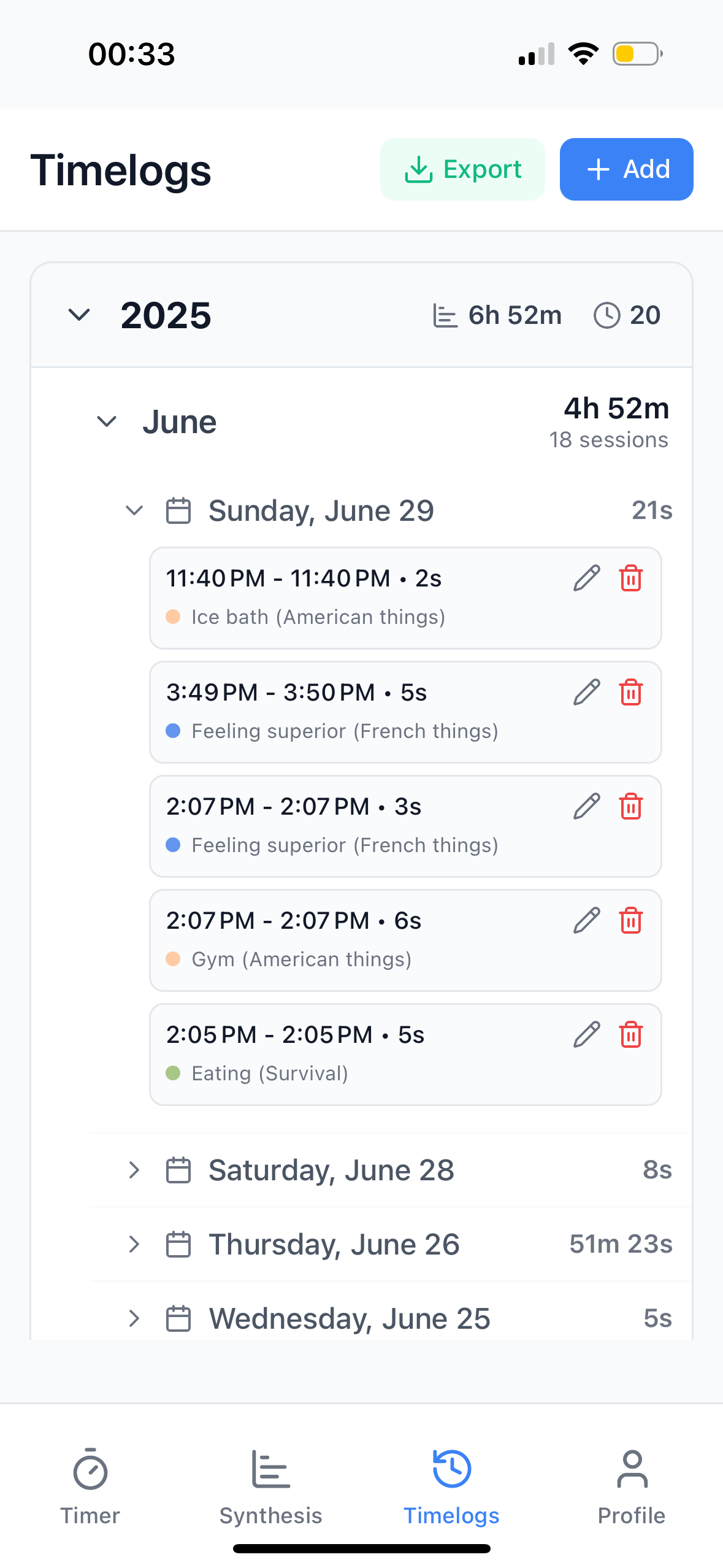
Task: Delete the 3:49 PM Feeling superior entry
Action: pos(630,692)
